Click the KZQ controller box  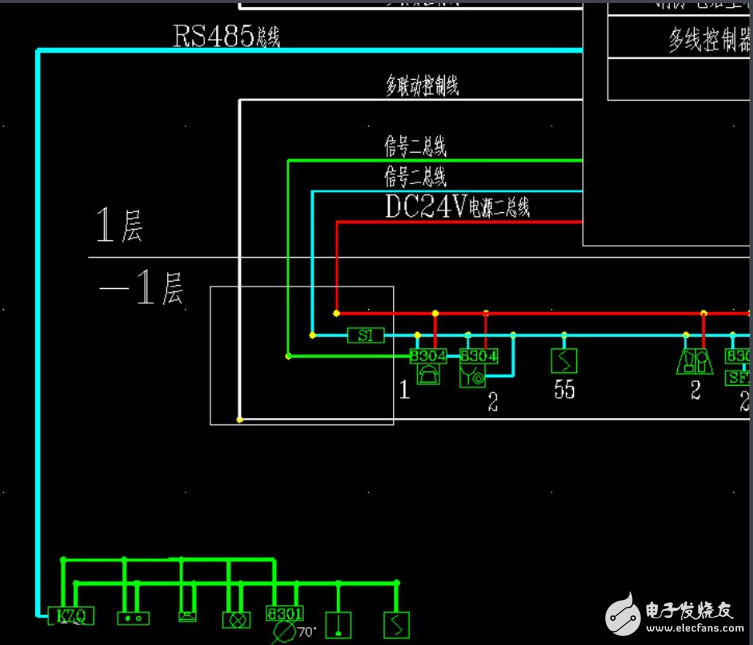point(71,616)
